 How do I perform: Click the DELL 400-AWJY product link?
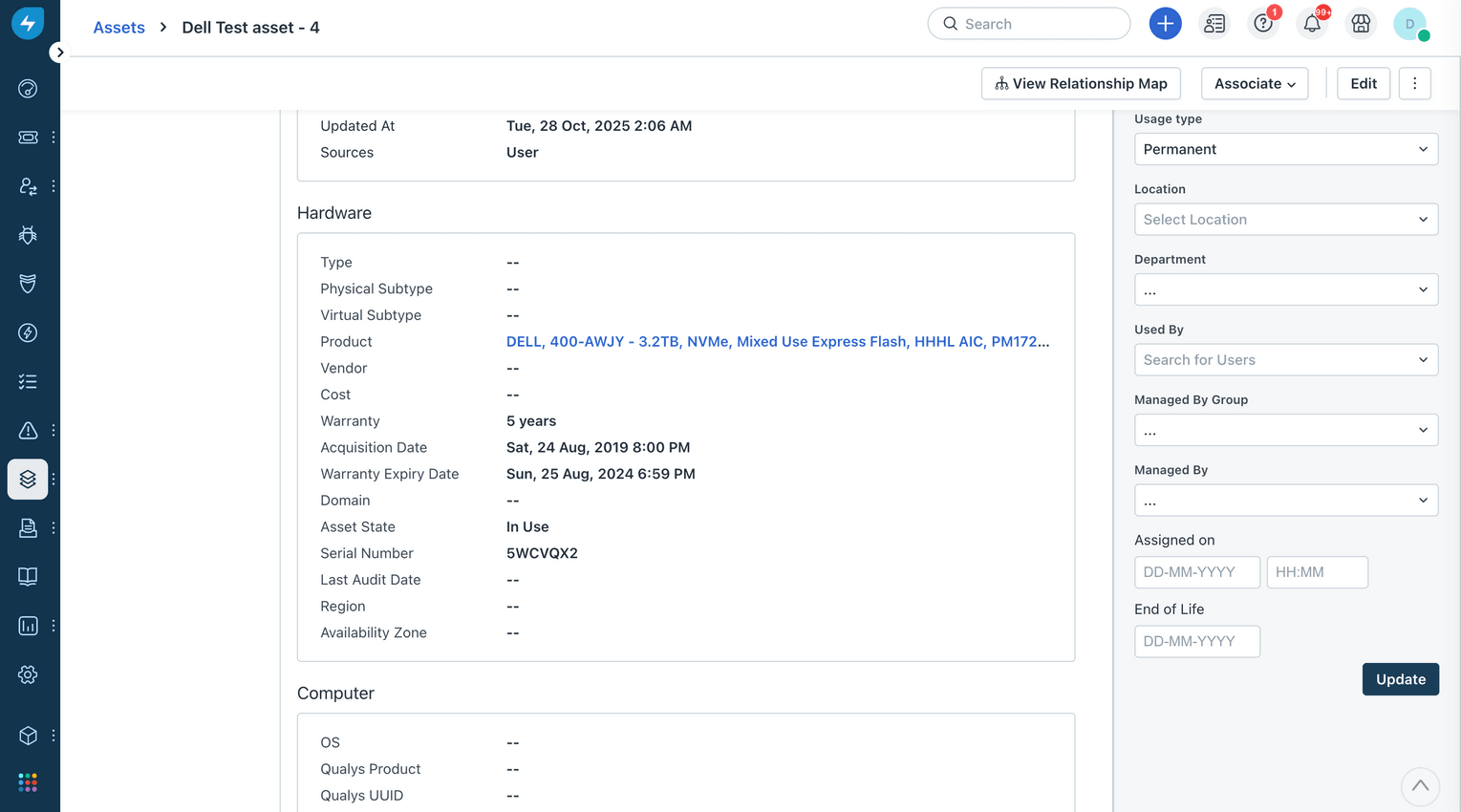coord(777,341)
